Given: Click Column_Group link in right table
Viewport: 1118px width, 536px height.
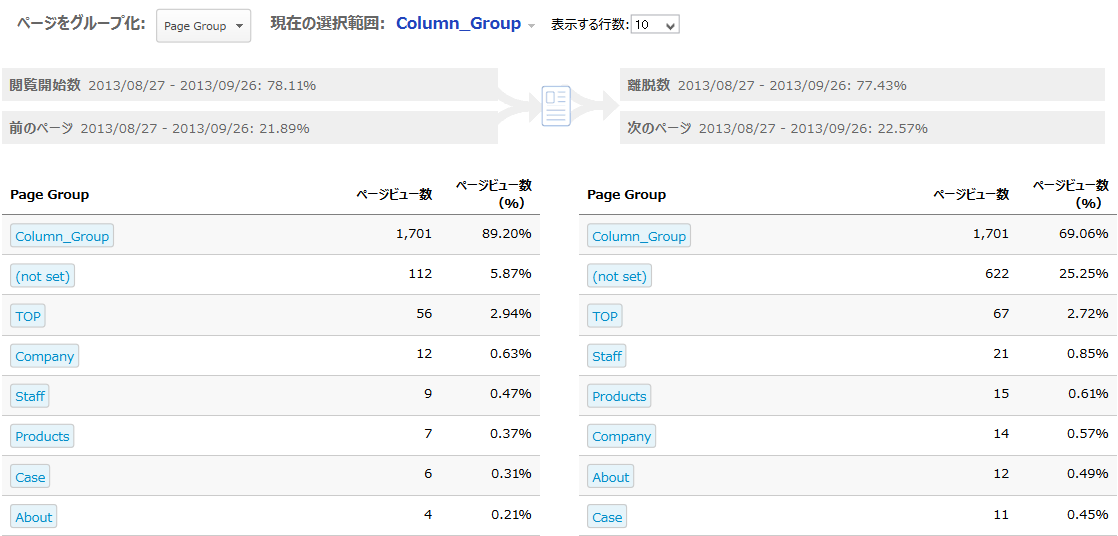Looking at the screenshot, I should (639, 236).
